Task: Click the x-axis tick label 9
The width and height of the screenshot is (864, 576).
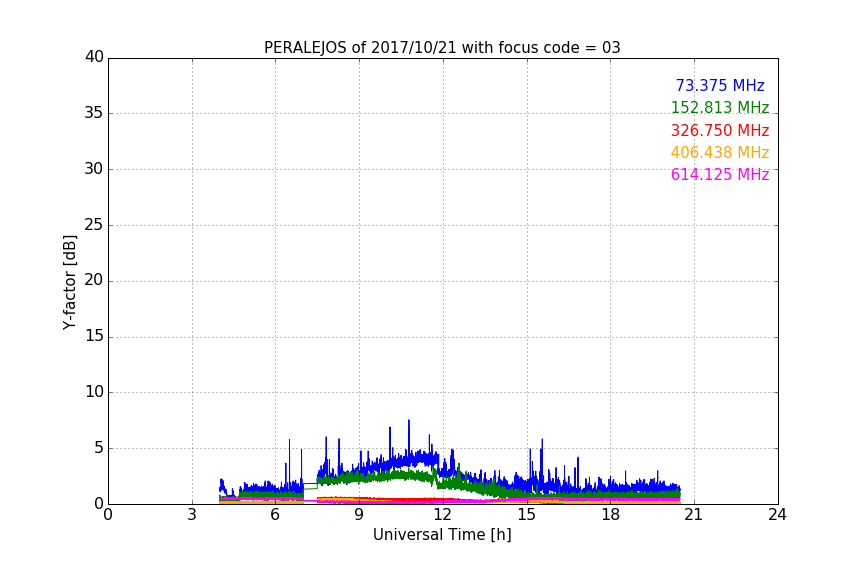Action: (359, 515)
